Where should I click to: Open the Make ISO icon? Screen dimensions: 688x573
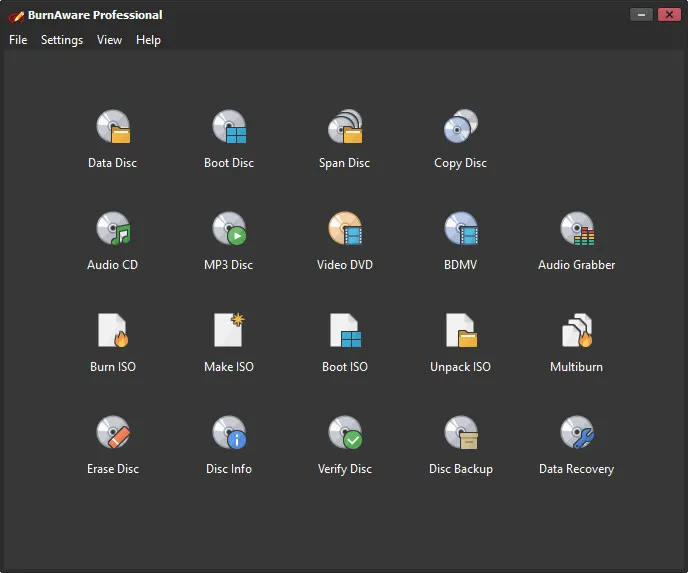(x=229, y=330)
